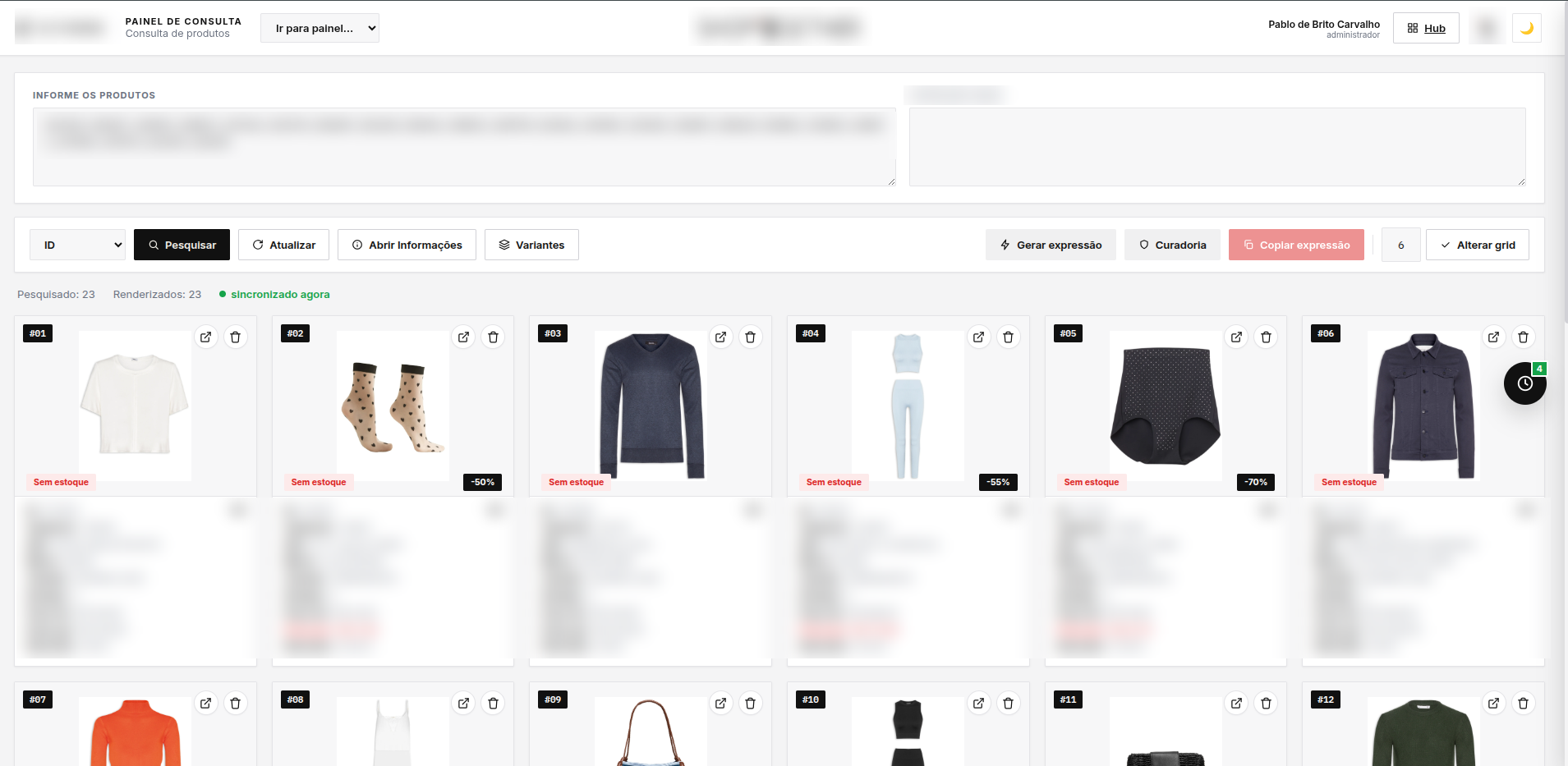The height and width of the screenshot is (766, 1568).
Task: Click the user name Pablo de Brito Carvalho
Action: (x=1323, y=24)
